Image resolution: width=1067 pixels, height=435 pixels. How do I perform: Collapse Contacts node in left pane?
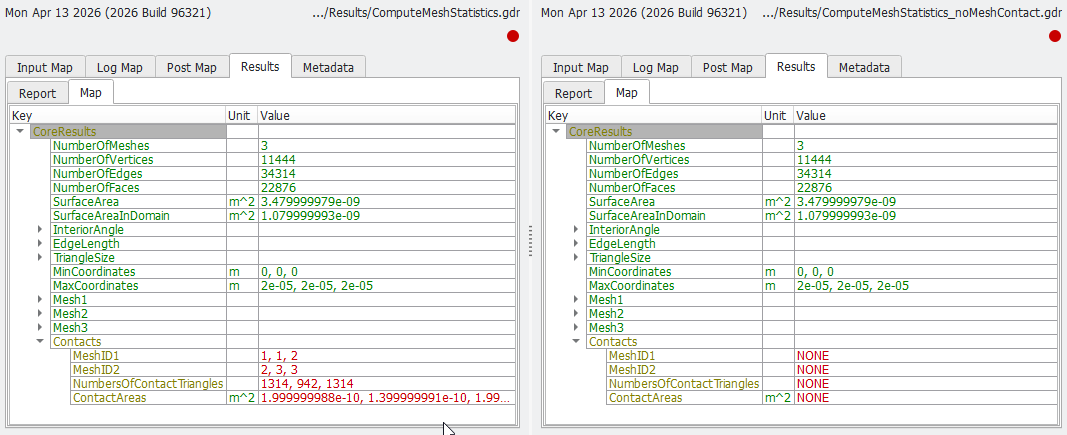point(40,342)
